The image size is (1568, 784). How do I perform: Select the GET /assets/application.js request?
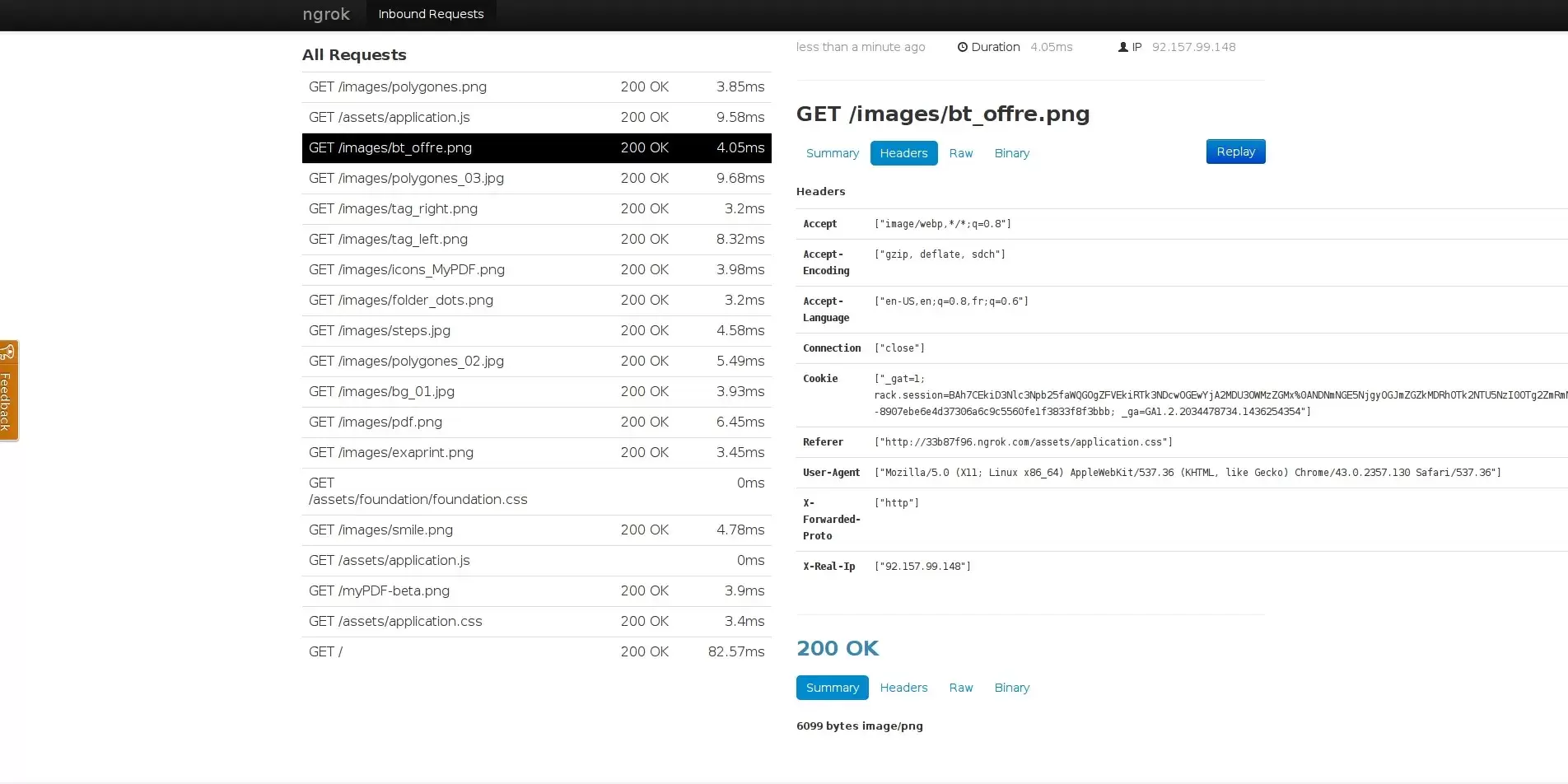click(x=535, y=117)
